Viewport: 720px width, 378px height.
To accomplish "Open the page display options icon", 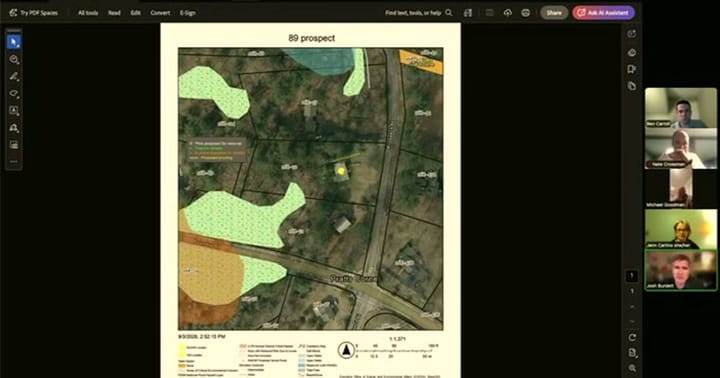I will (632, 353).
